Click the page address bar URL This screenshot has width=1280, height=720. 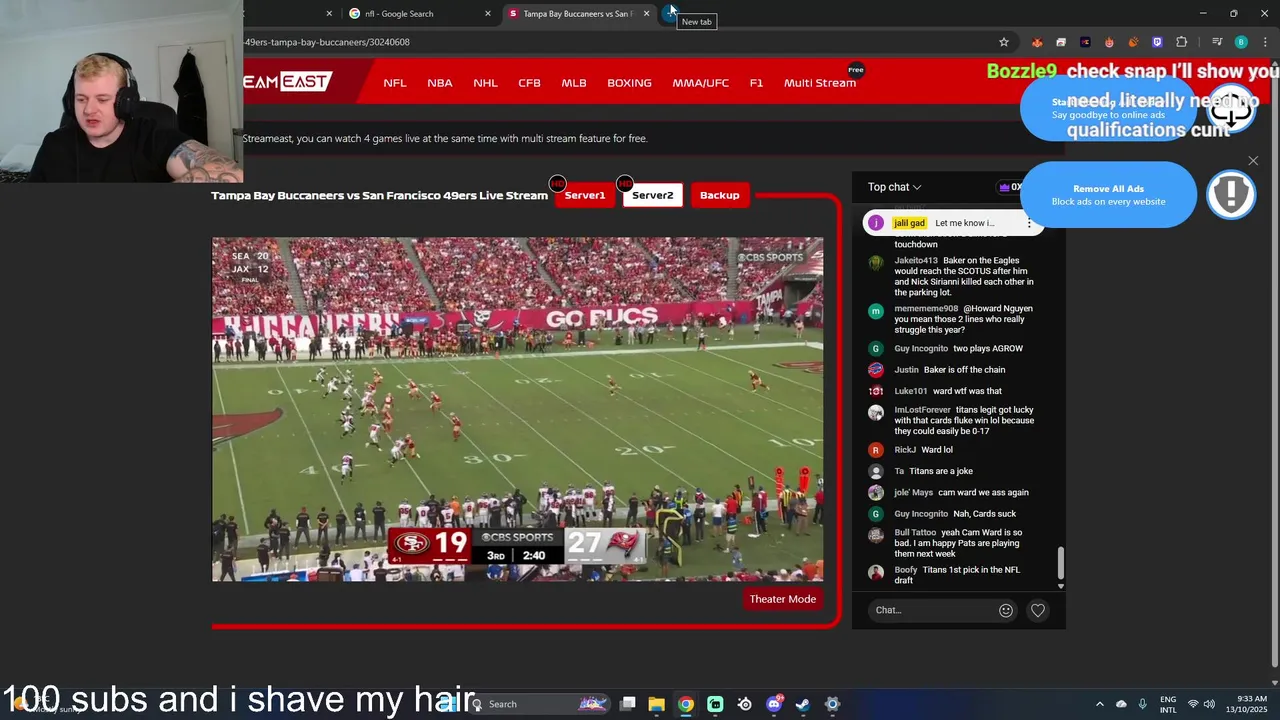[x=327, y=42]
